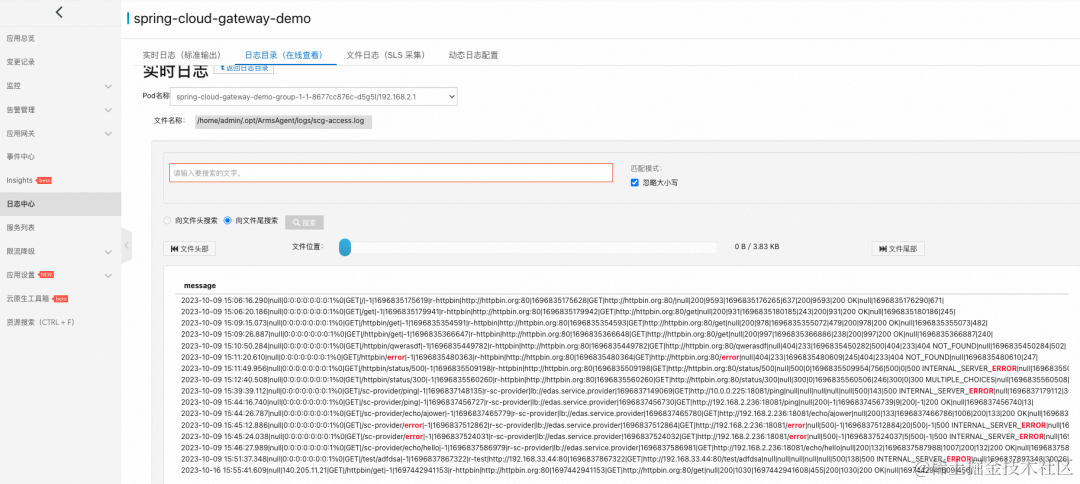This screenshot has width=1080, height=484.
Task: Select 日志中心 in sidebar
Action: [x=60, y=204]
